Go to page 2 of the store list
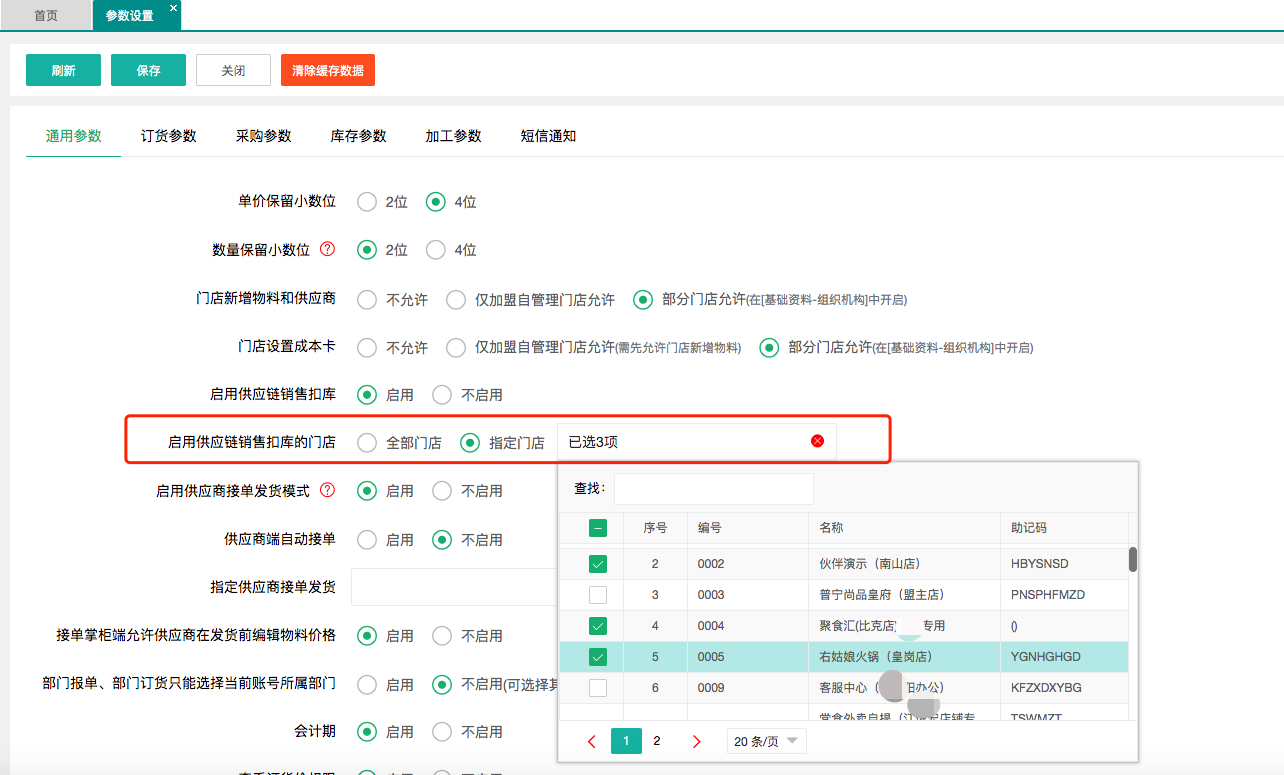Screen dimensions: 1284x775 657,741
